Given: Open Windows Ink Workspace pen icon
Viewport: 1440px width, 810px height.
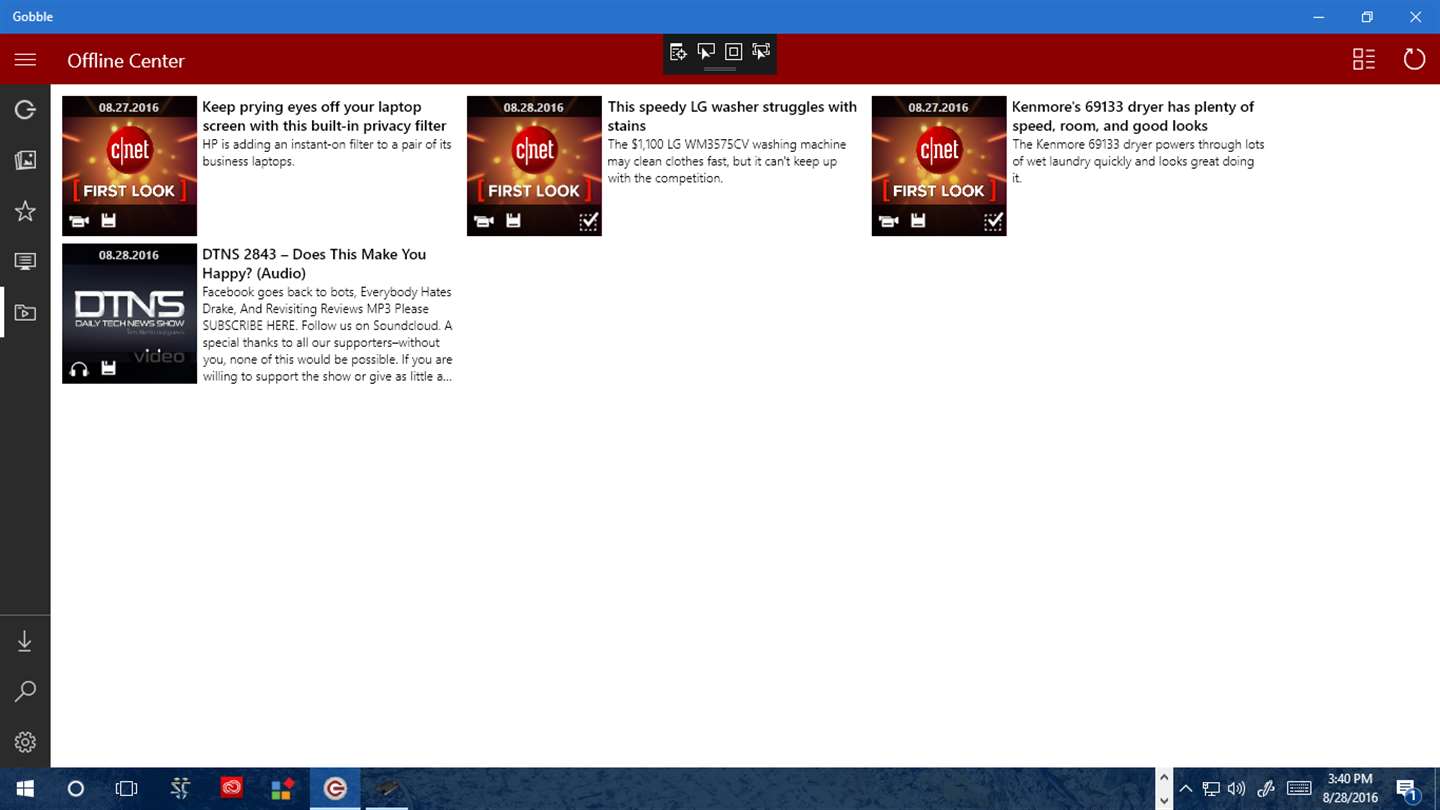Looking at the screenshot, I should [1266, 789].
